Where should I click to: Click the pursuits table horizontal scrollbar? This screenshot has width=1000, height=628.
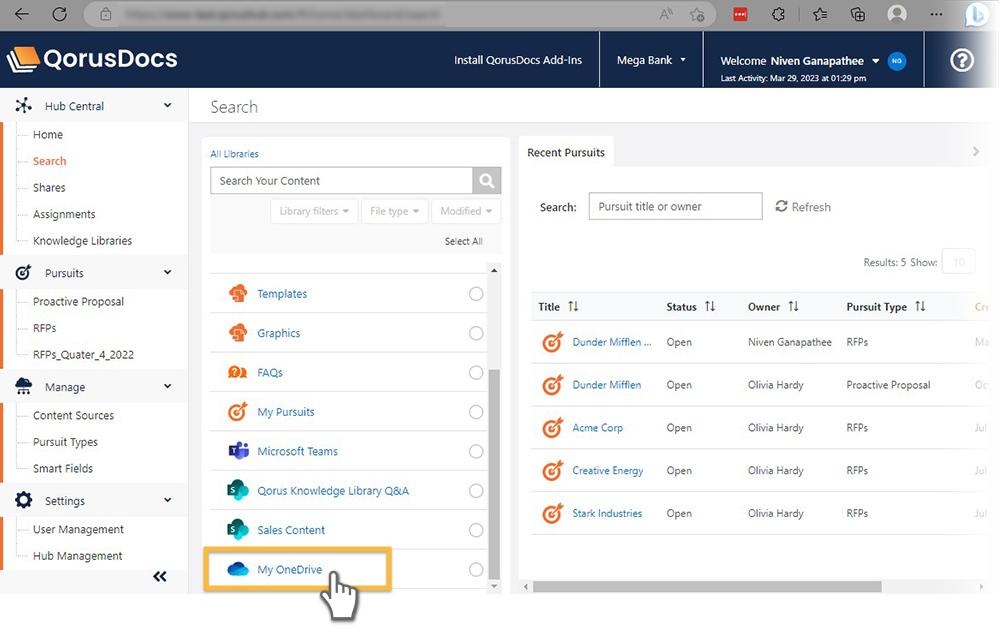[707, 587]
